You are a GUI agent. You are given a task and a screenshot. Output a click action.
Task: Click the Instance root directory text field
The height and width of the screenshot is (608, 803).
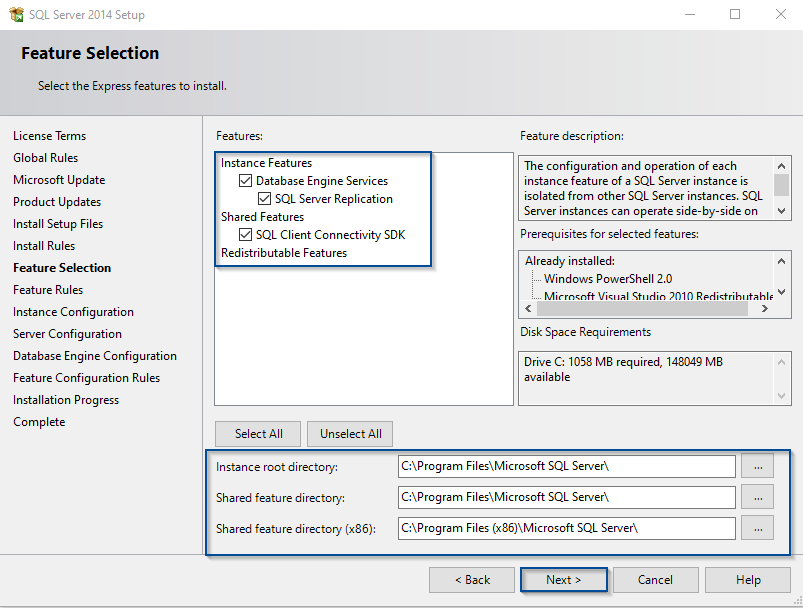point(566,466)
